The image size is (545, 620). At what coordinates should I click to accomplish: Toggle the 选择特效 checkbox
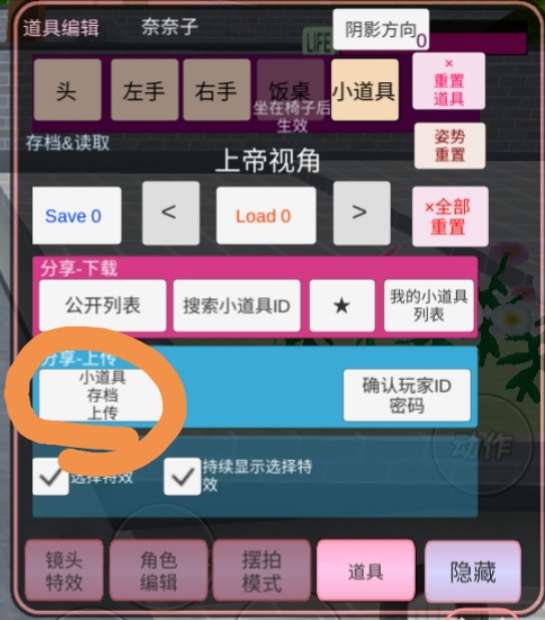50,476
